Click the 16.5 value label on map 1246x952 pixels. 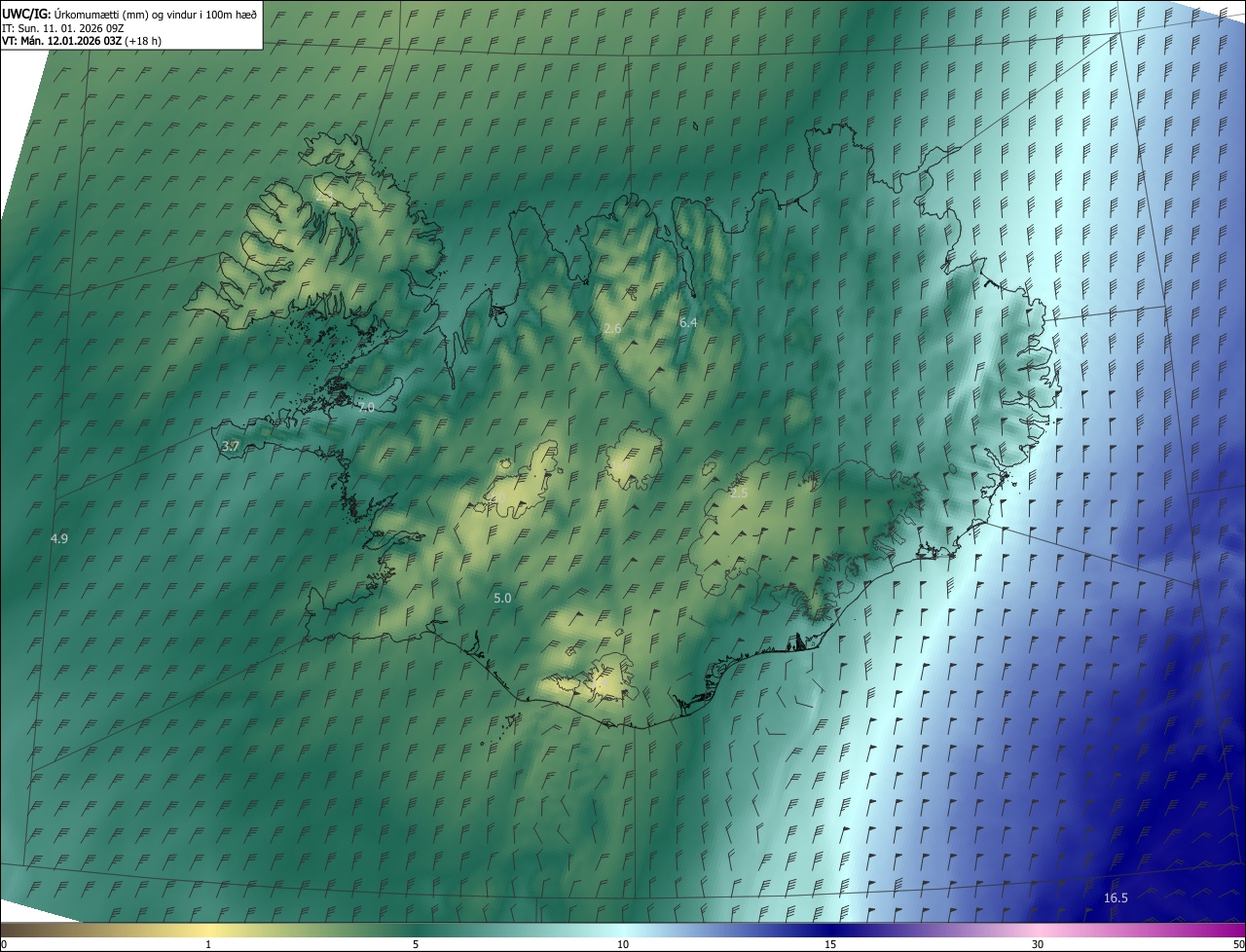click(x=1116, y=897)
